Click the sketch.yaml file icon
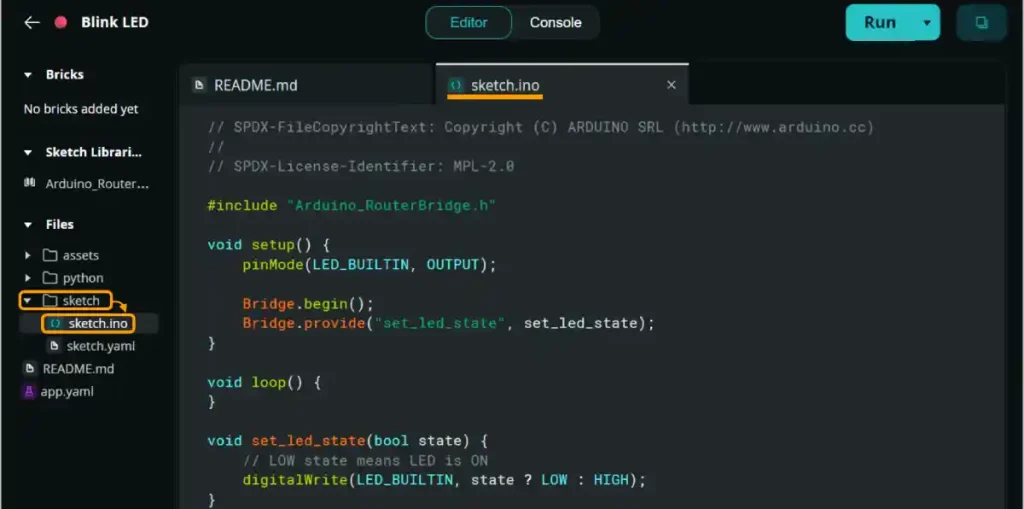 pyautogui.click(x=56, y=346)
